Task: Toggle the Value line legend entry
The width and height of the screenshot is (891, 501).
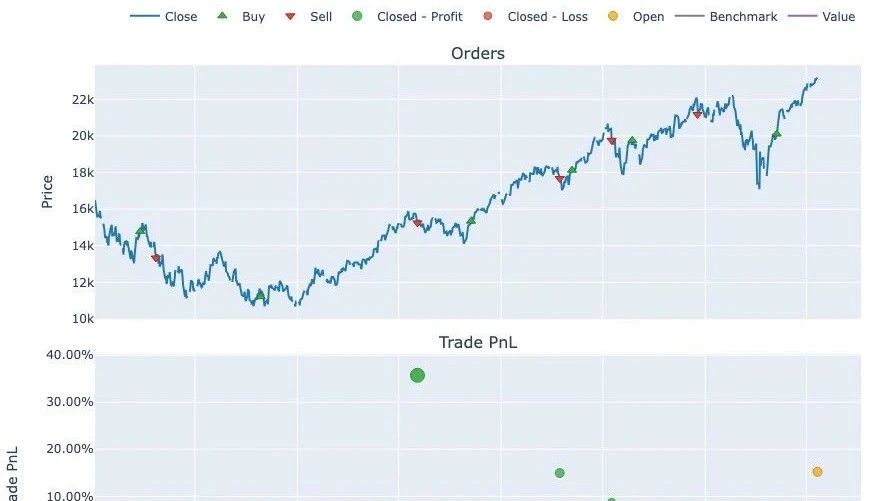Action: pyautogui.click(x=826, y=17)
